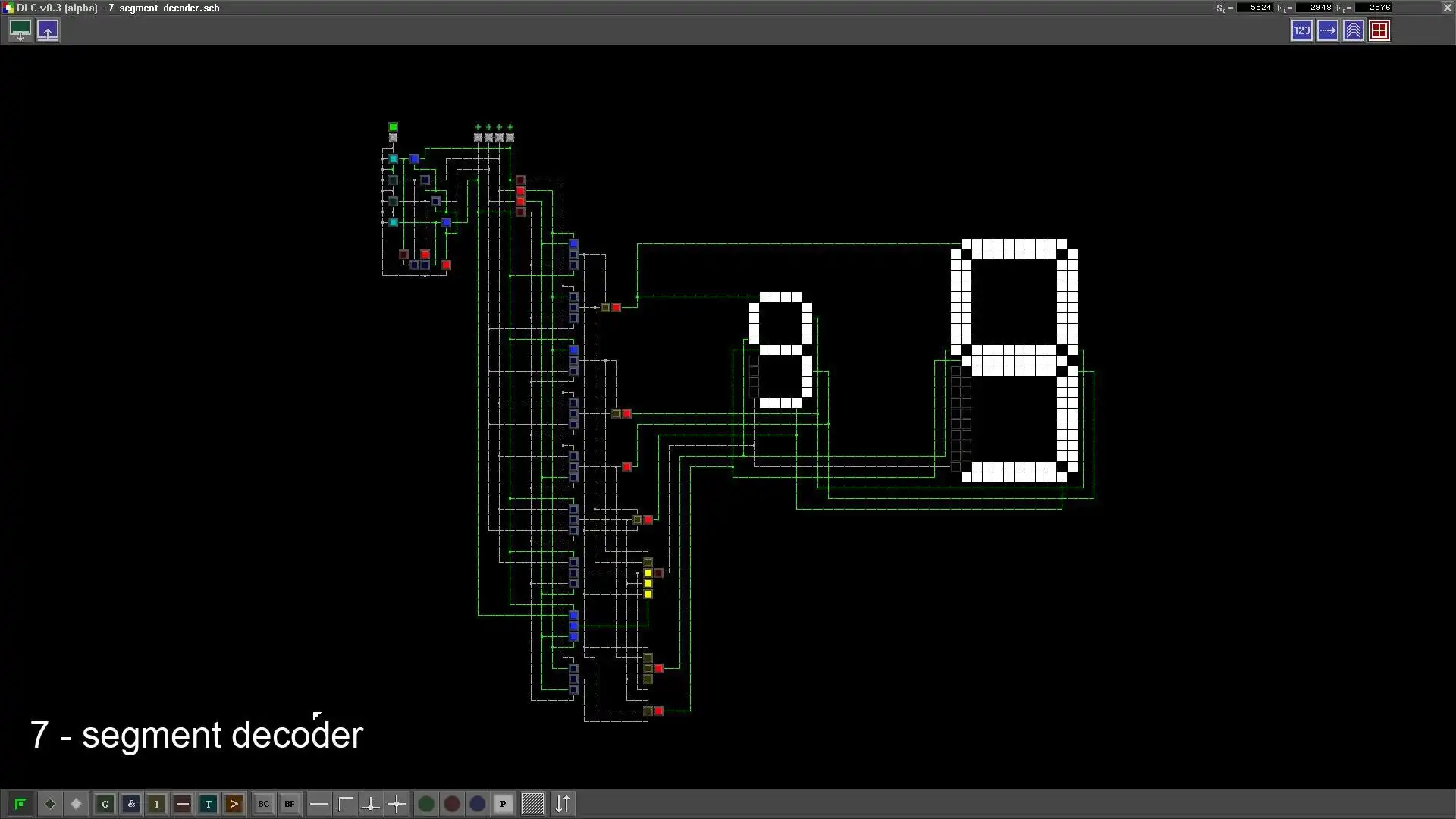The width and height of the screenshot is (1456, 819).
Task: Click the up-down arrows swap icon
Action: (563, 804)
